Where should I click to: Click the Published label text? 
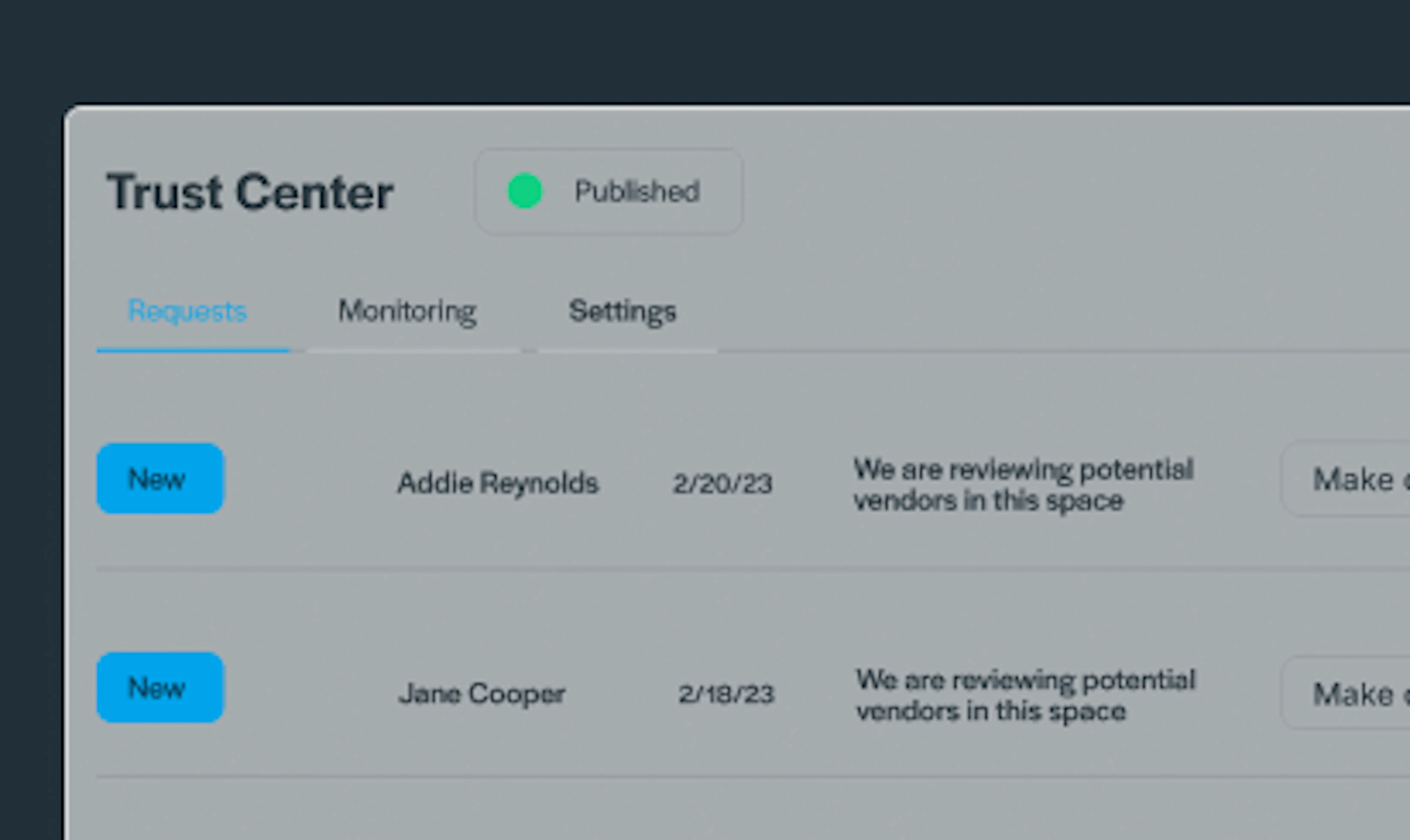pos(637,191)
